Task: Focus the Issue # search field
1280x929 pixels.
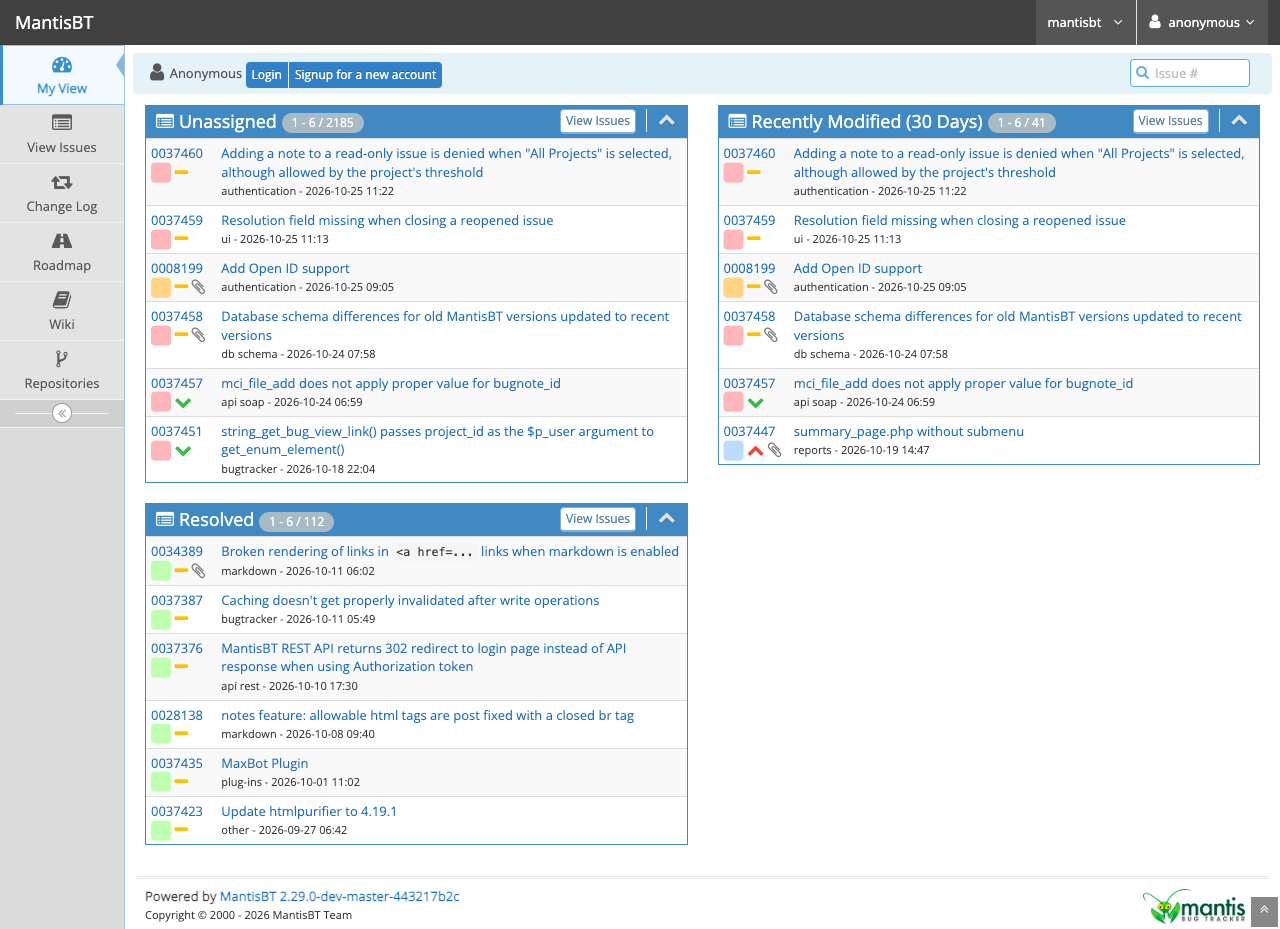Action: [1190, 73]
